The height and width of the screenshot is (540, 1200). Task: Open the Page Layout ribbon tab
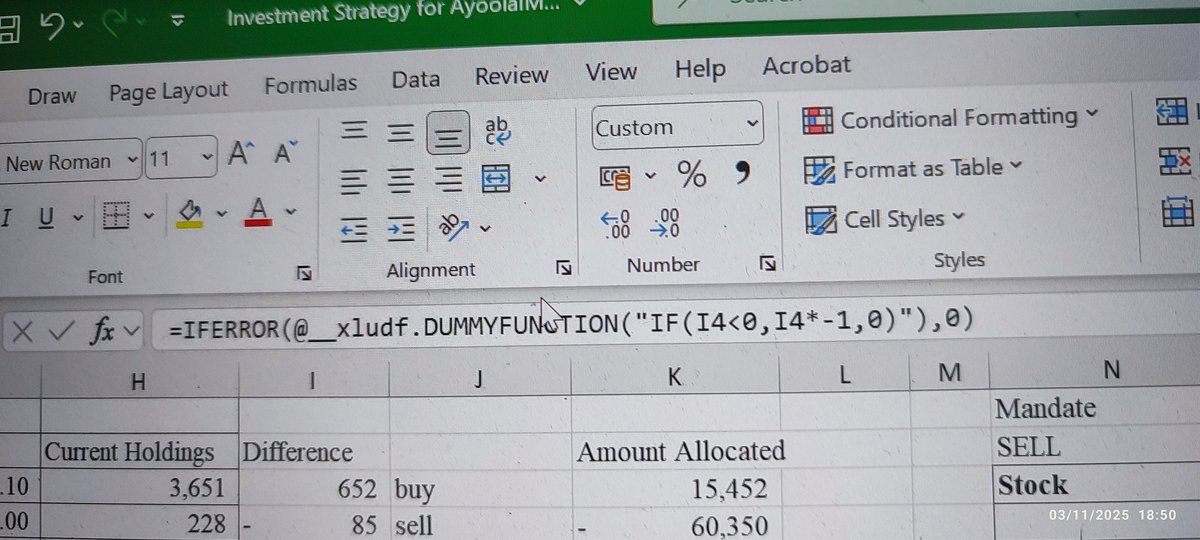pyautogui.click(x=168, y=91)
